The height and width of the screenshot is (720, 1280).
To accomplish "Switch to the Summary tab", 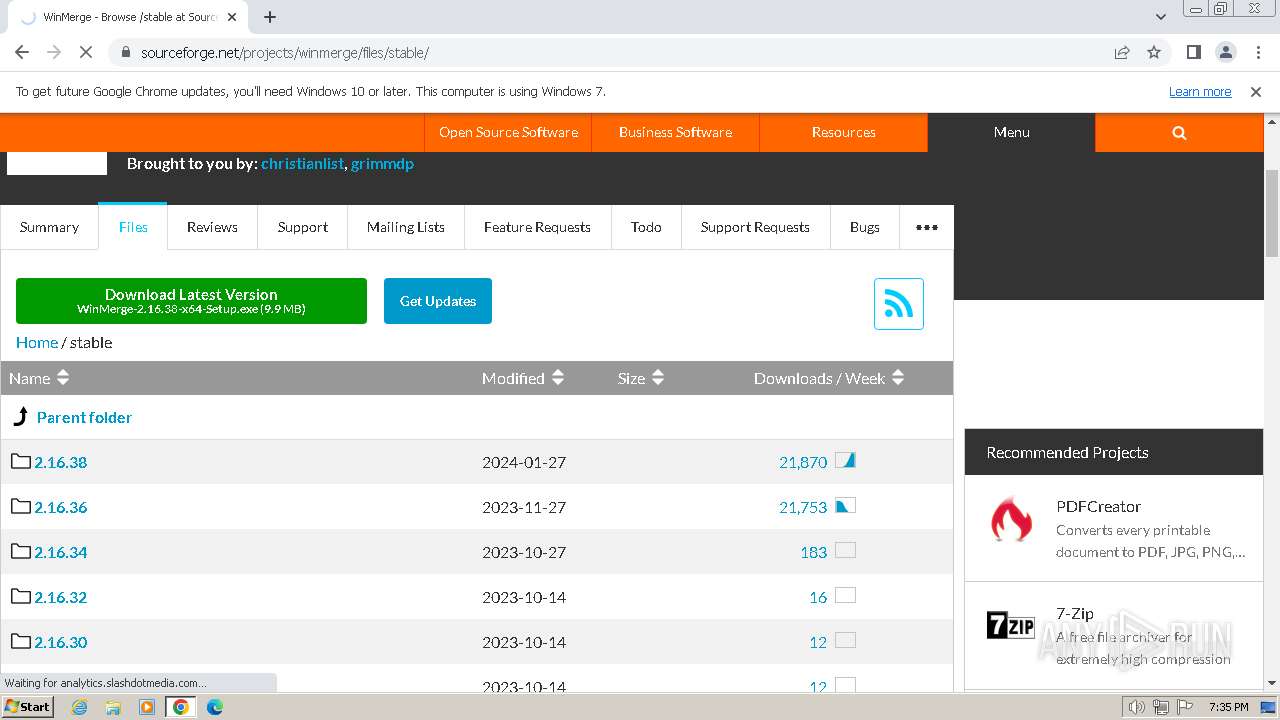I will (x=49, y=227).
